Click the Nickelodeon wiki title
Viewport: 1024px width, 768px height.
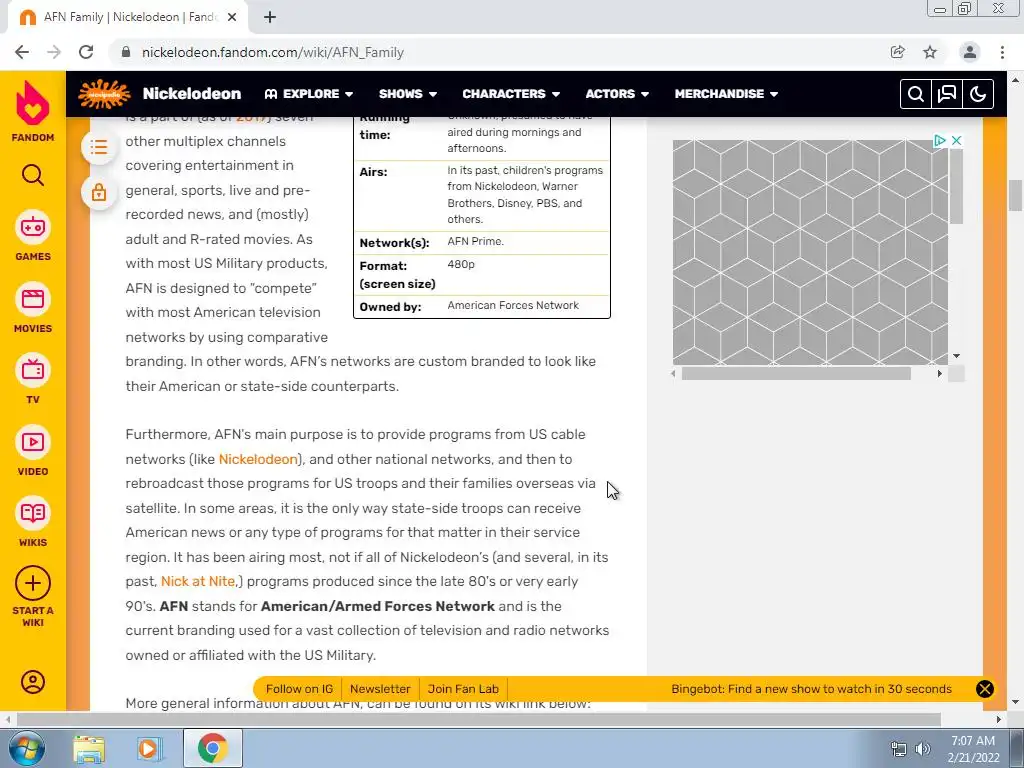pyautogui.click(x=192, y=94)
